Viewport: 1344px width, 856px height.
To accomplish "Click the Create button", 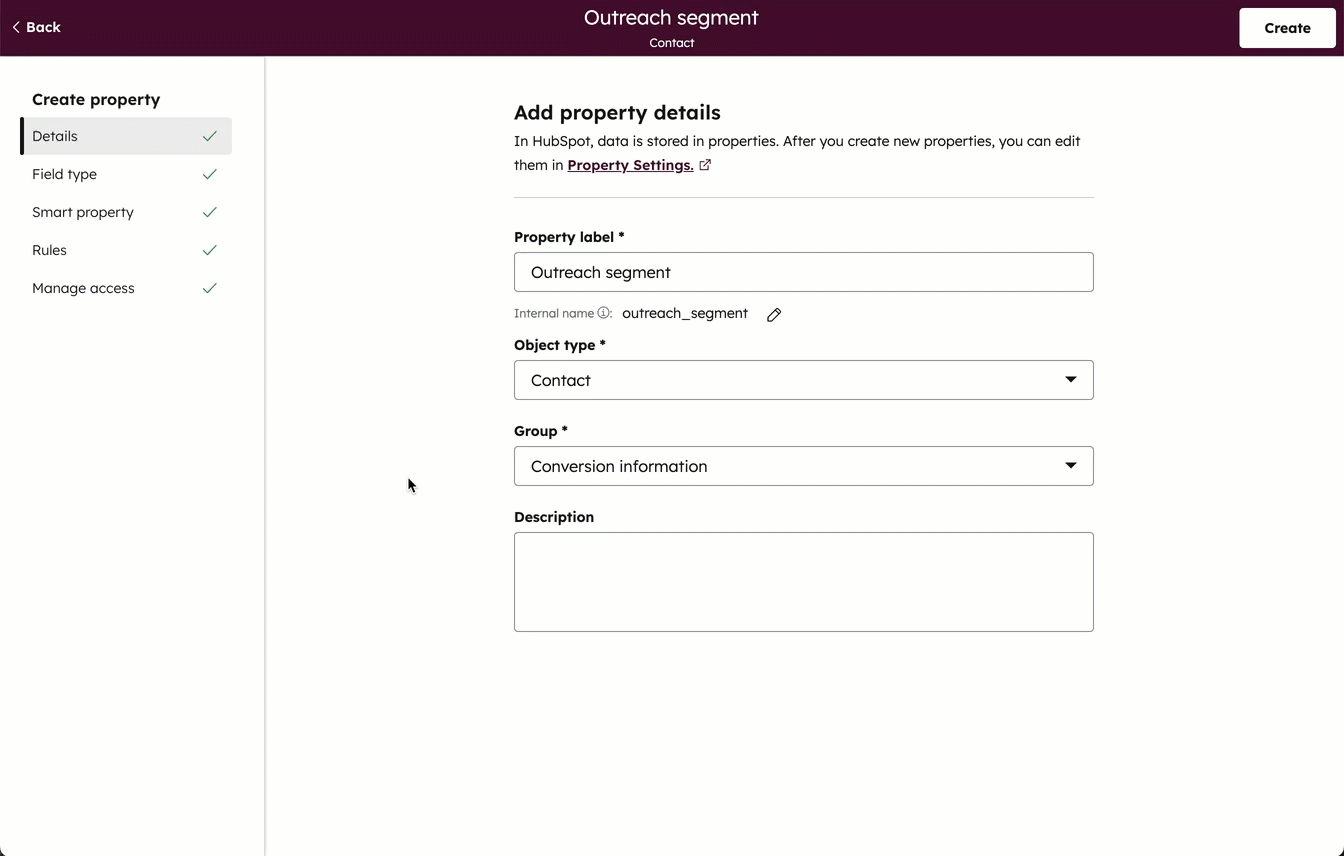I will [1287, 27].
